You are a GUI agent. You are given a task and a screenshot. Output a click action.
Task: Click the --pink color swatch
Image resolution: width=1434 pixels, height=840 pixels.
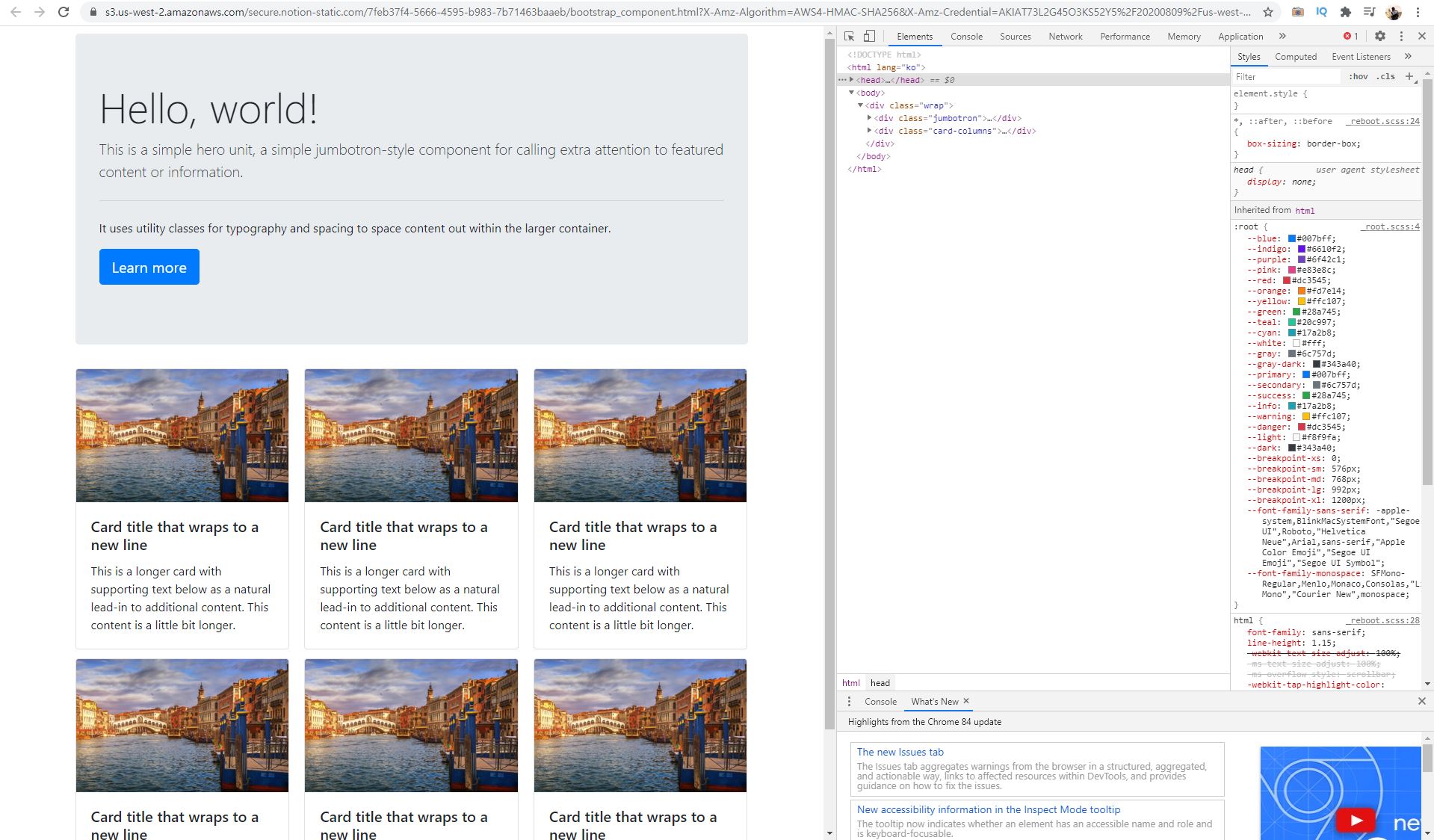[x=1291, y=270]
